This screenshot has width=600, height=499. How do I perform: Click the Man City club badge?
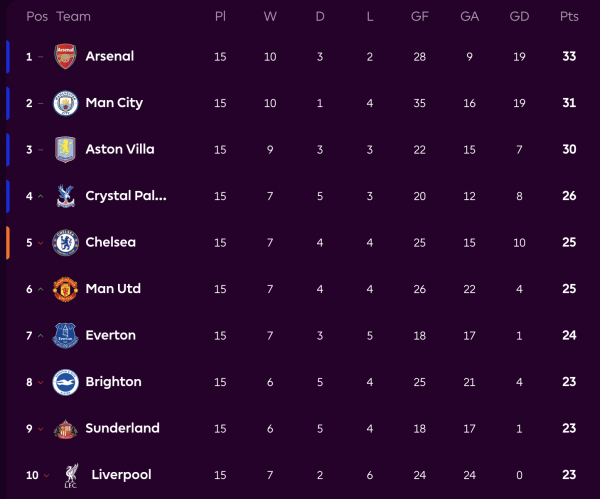pos(65,103)
